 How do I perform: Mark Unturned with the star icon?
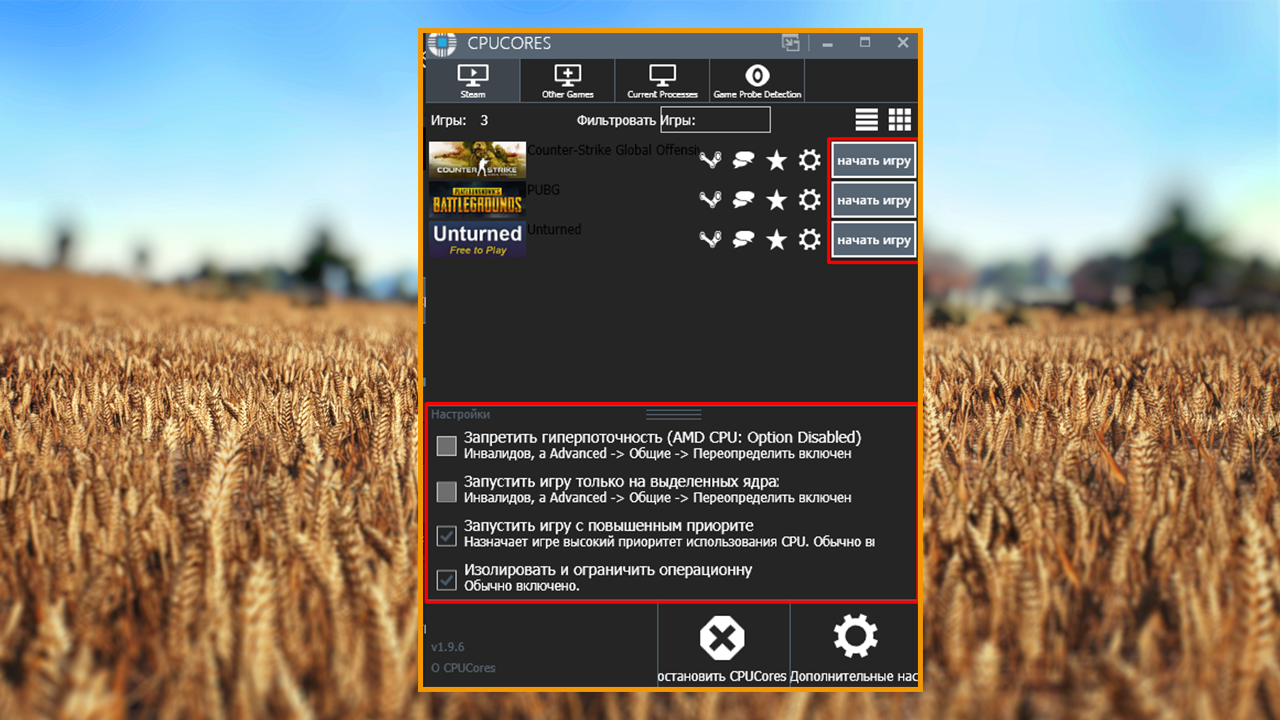pyautogui.click(x=776, y=240)
